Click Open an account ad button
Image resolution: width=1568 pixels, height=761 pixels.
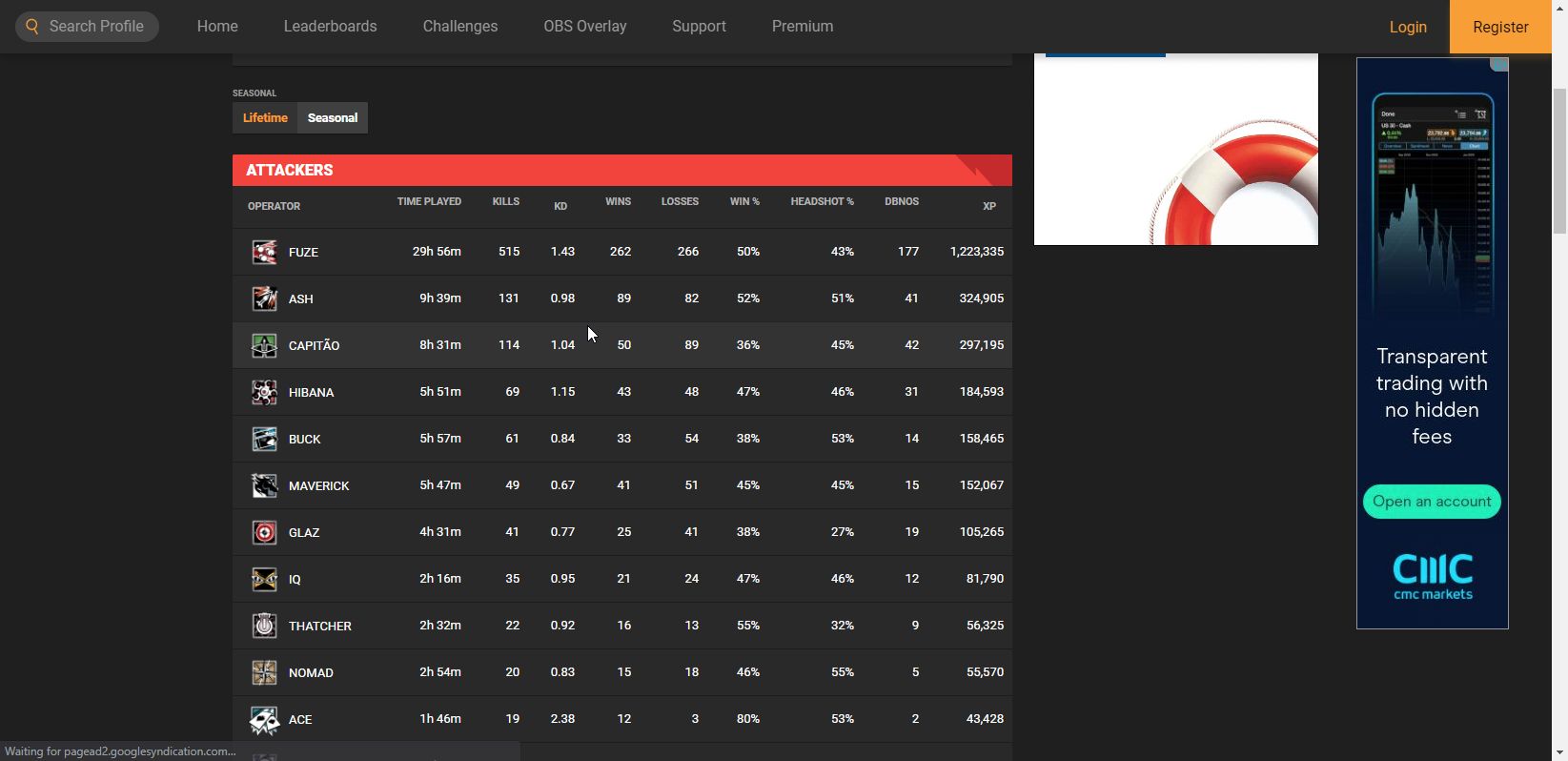[1431, 502]
